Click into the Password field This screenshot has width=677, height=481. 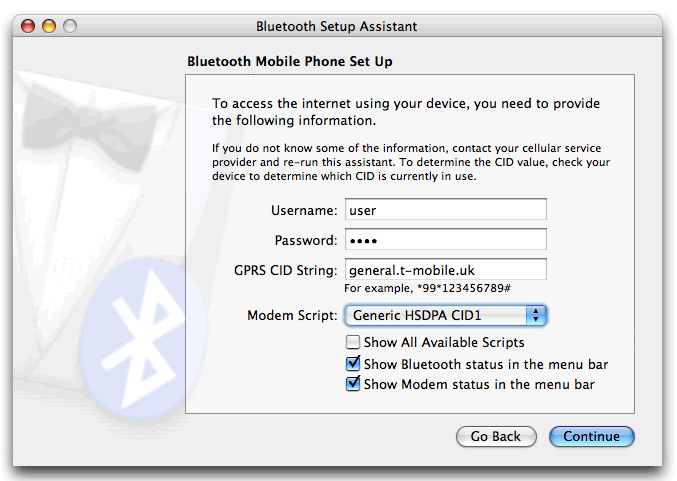(x=446, y=240)
